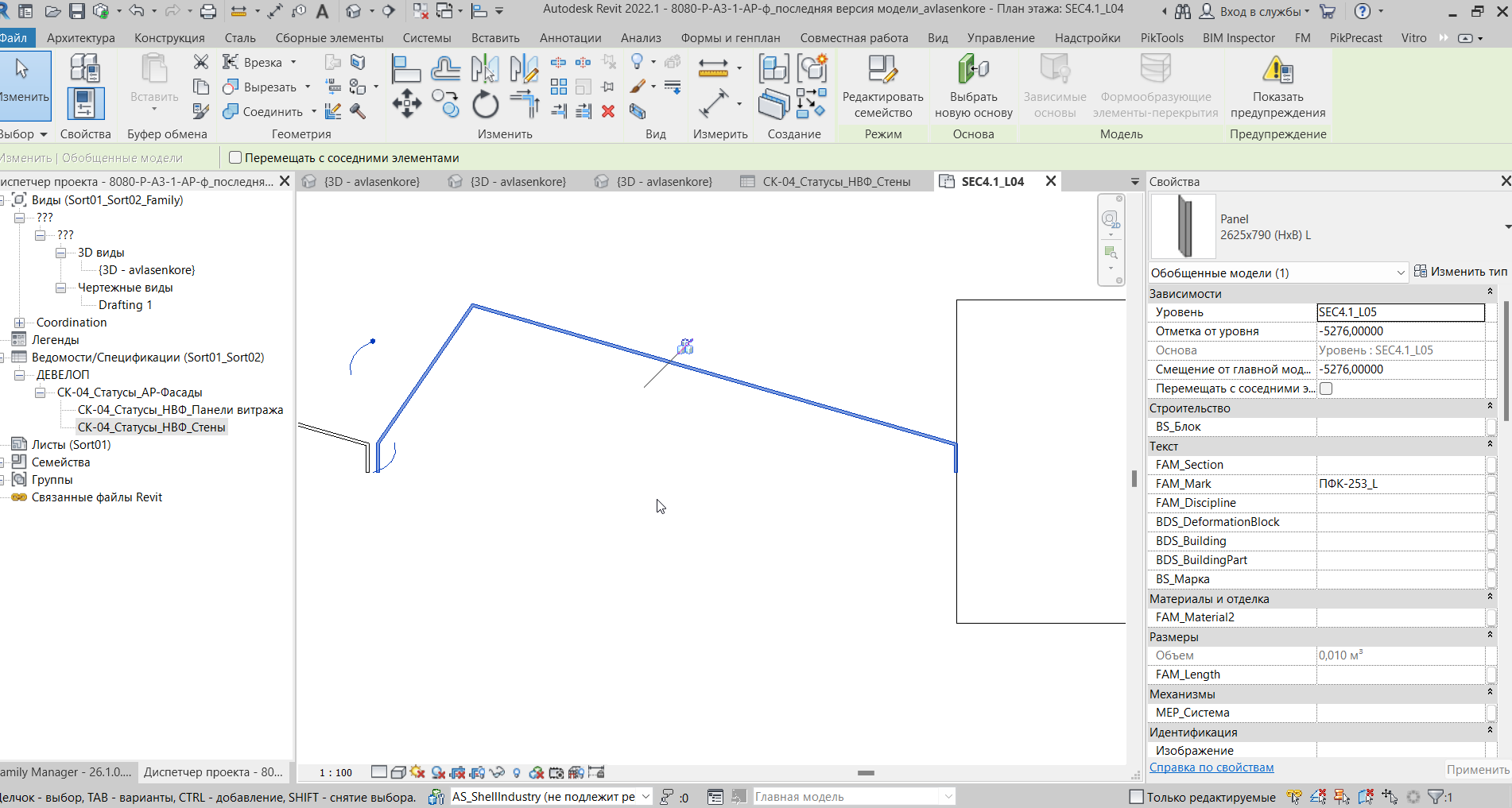The height and width of the screenshot is (808, 1512).
Task: Select the Offset tool icon
Action: (445, 69)
